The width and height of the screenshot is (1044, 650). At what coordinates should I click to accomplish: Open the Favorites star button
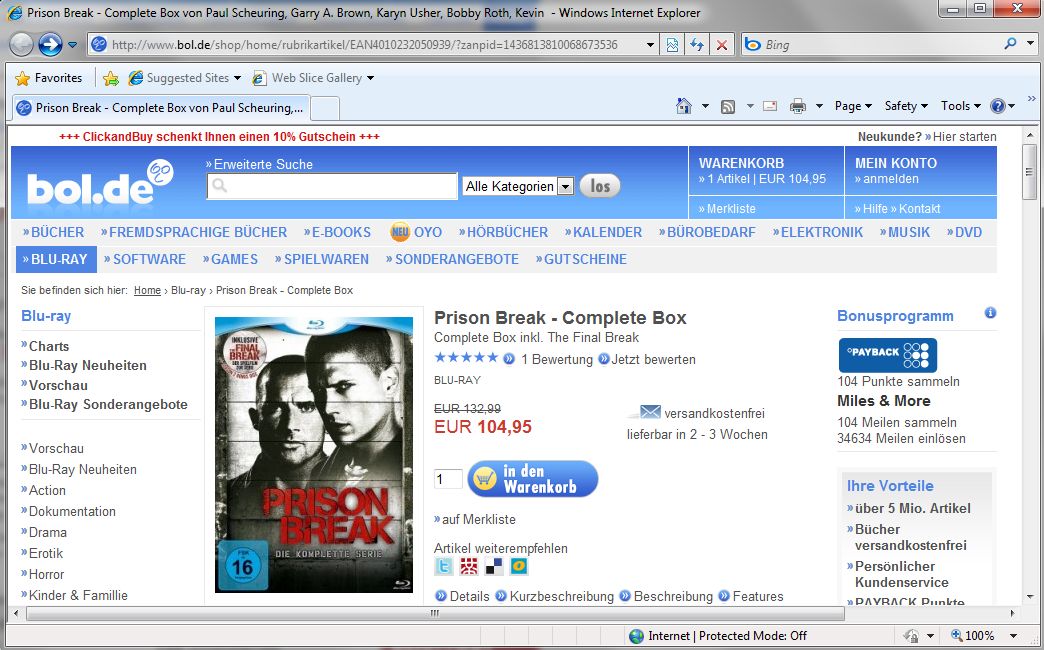49,78
